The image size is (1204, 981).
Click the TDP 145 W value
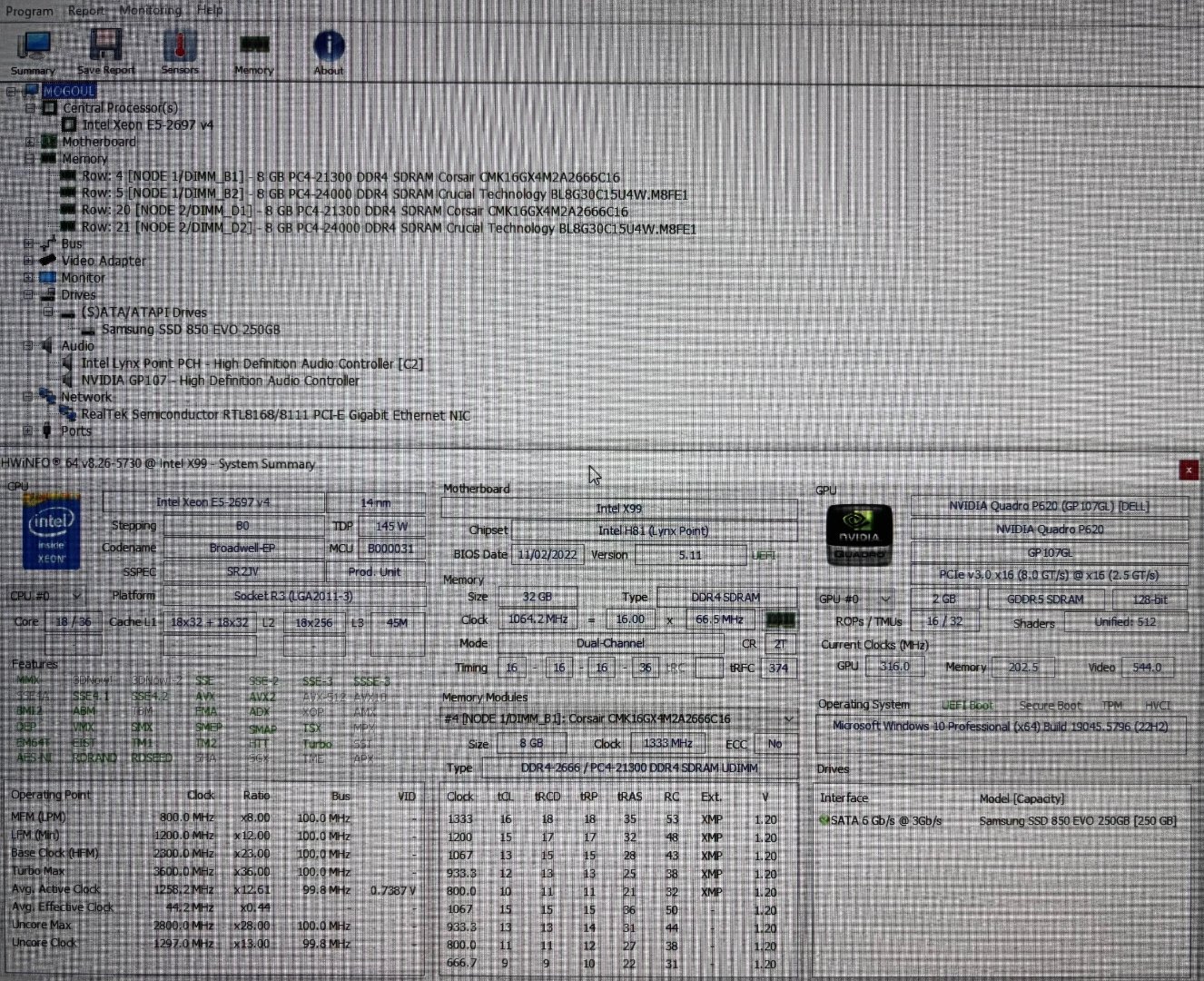coord(390,526)
